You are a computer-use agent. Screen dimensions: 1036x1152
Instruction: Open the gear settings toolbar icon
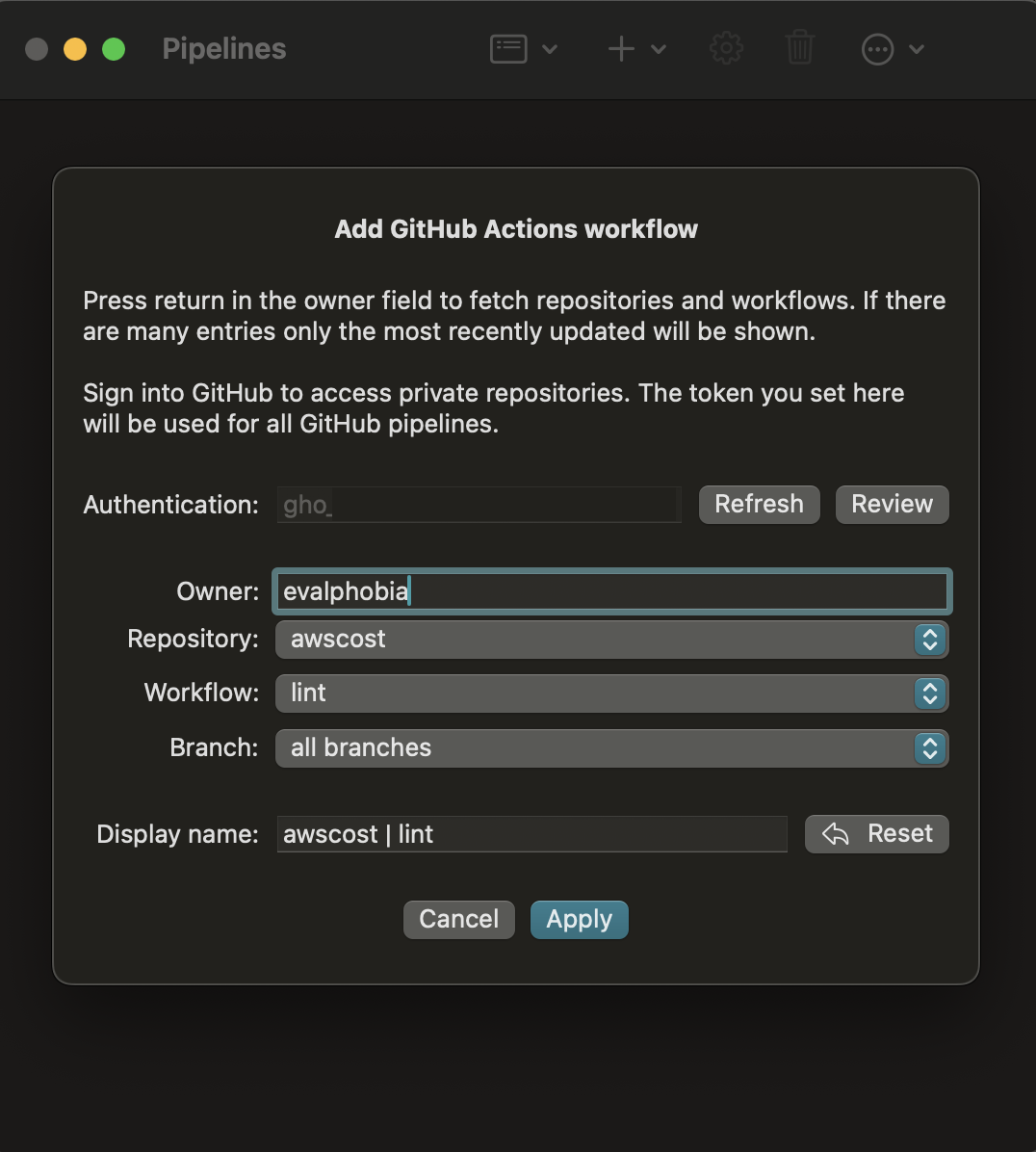726,49
